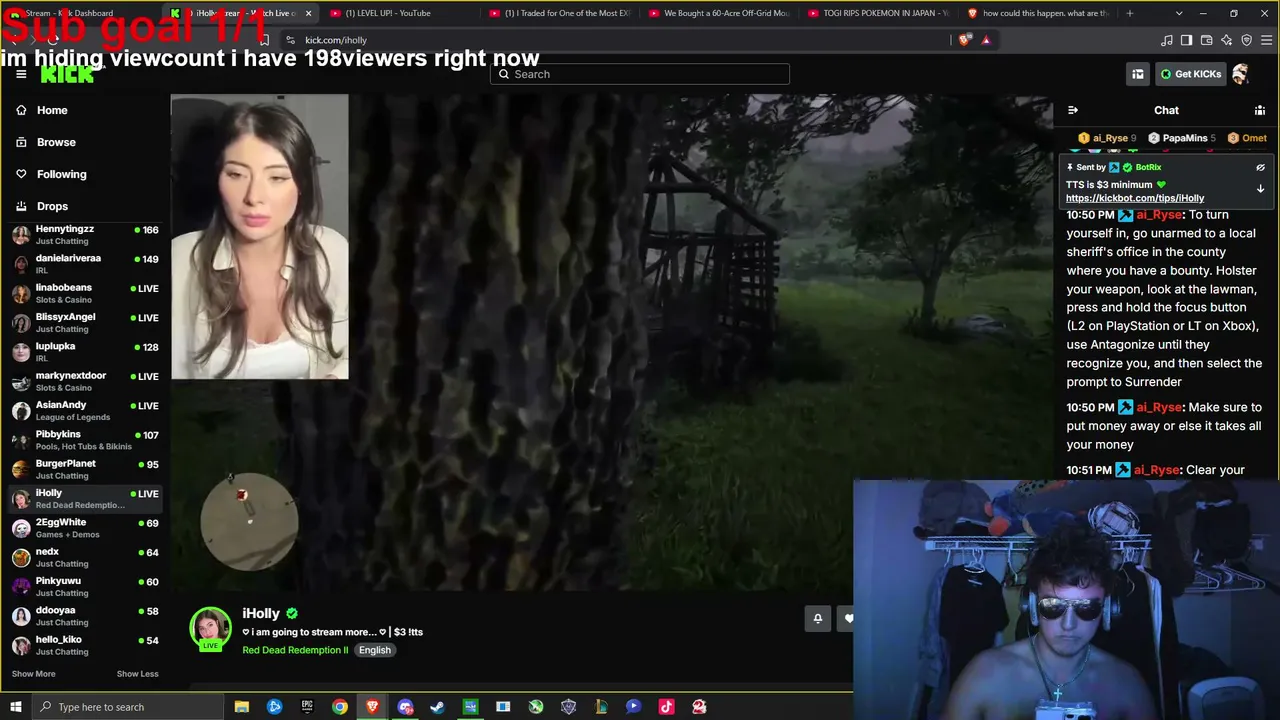
Task: Switch to the 'how could this happen' tab
Action: click(1040, 13)
